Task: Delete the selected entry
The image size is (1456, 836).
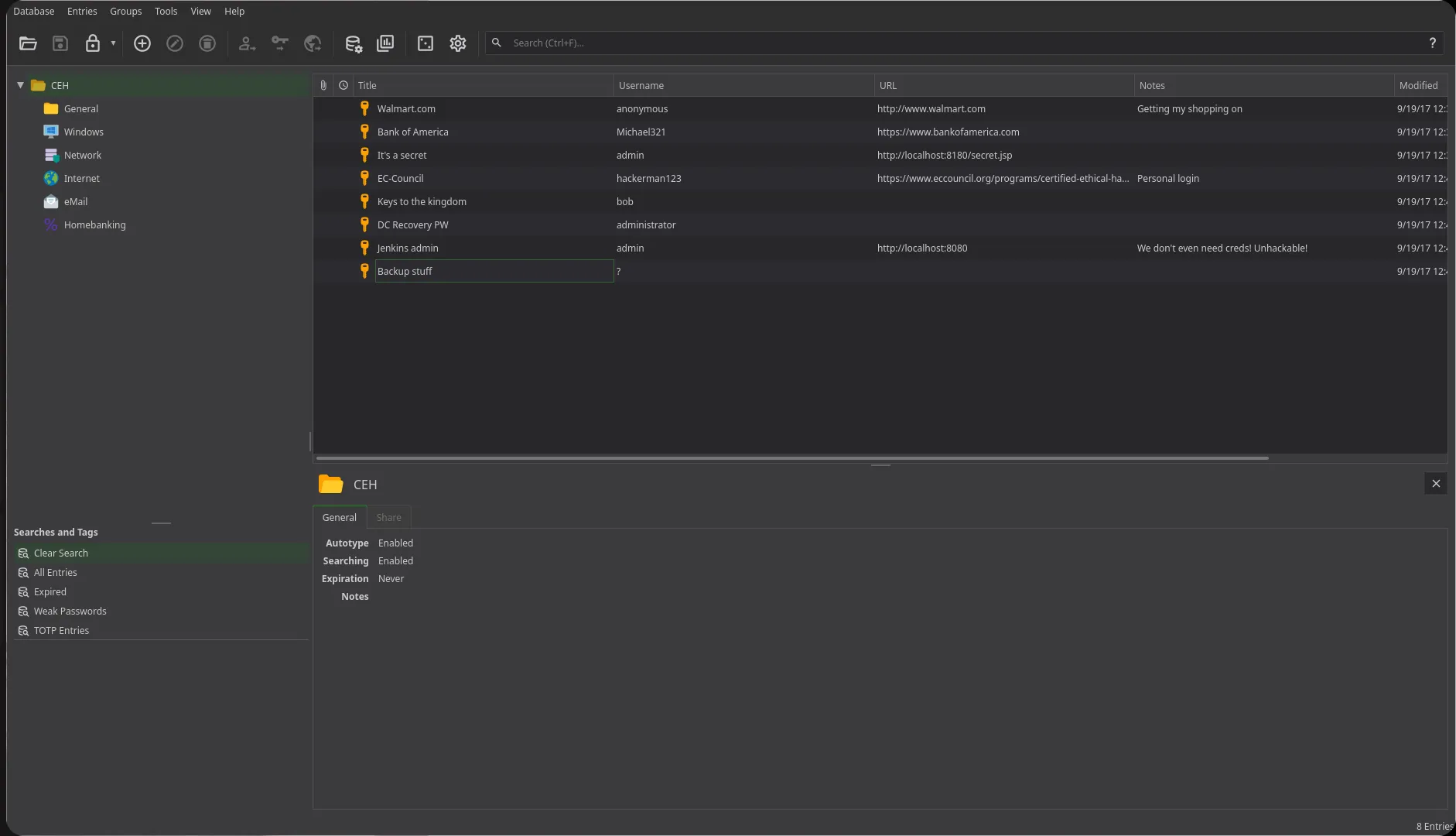Action: pyautogui.click(x=207, y=43)
